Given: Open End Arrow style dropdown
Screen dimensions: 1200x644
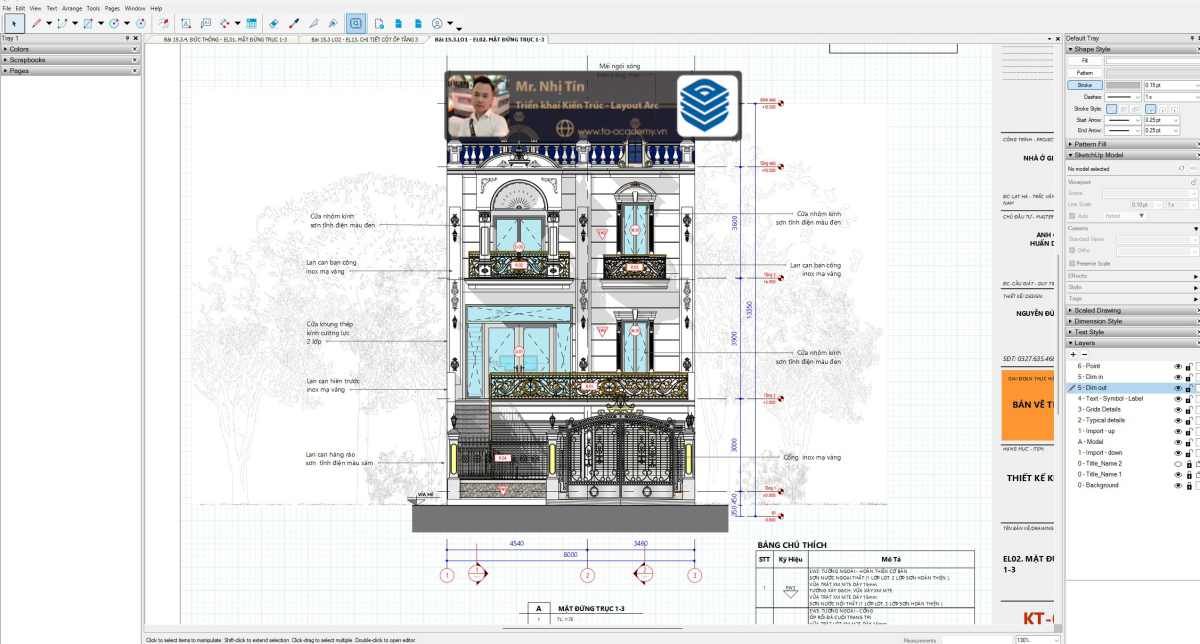Looking at the screenshot, I should (x=1123, y=130).
